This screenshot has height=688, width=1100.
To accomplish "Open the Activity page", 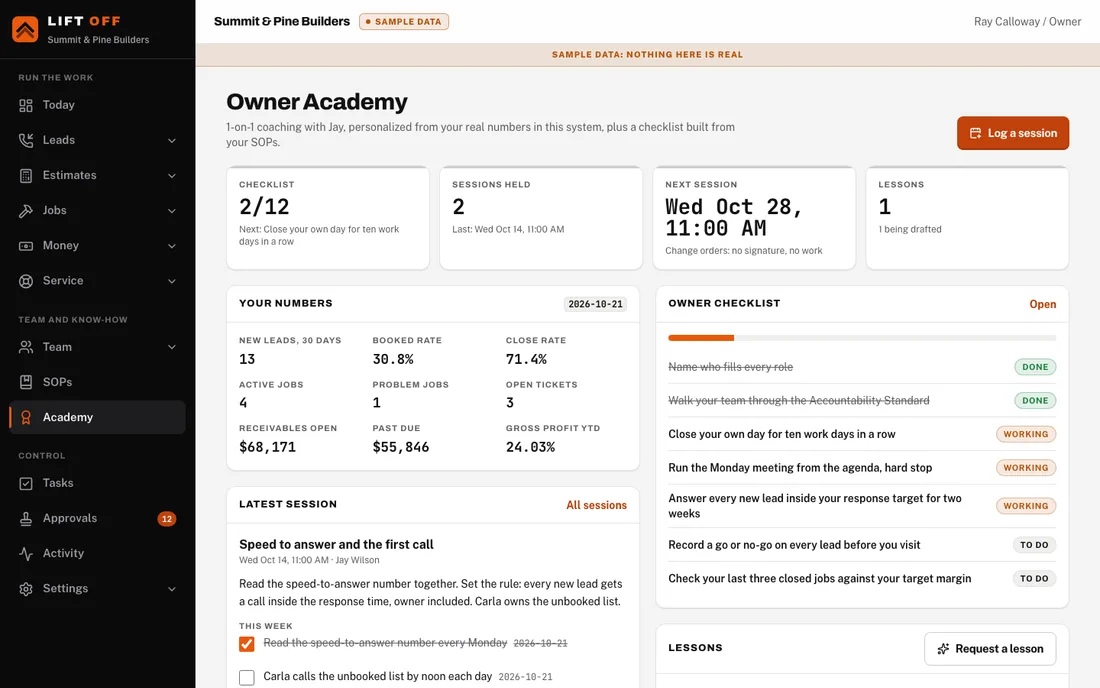I will pos(98,553).
